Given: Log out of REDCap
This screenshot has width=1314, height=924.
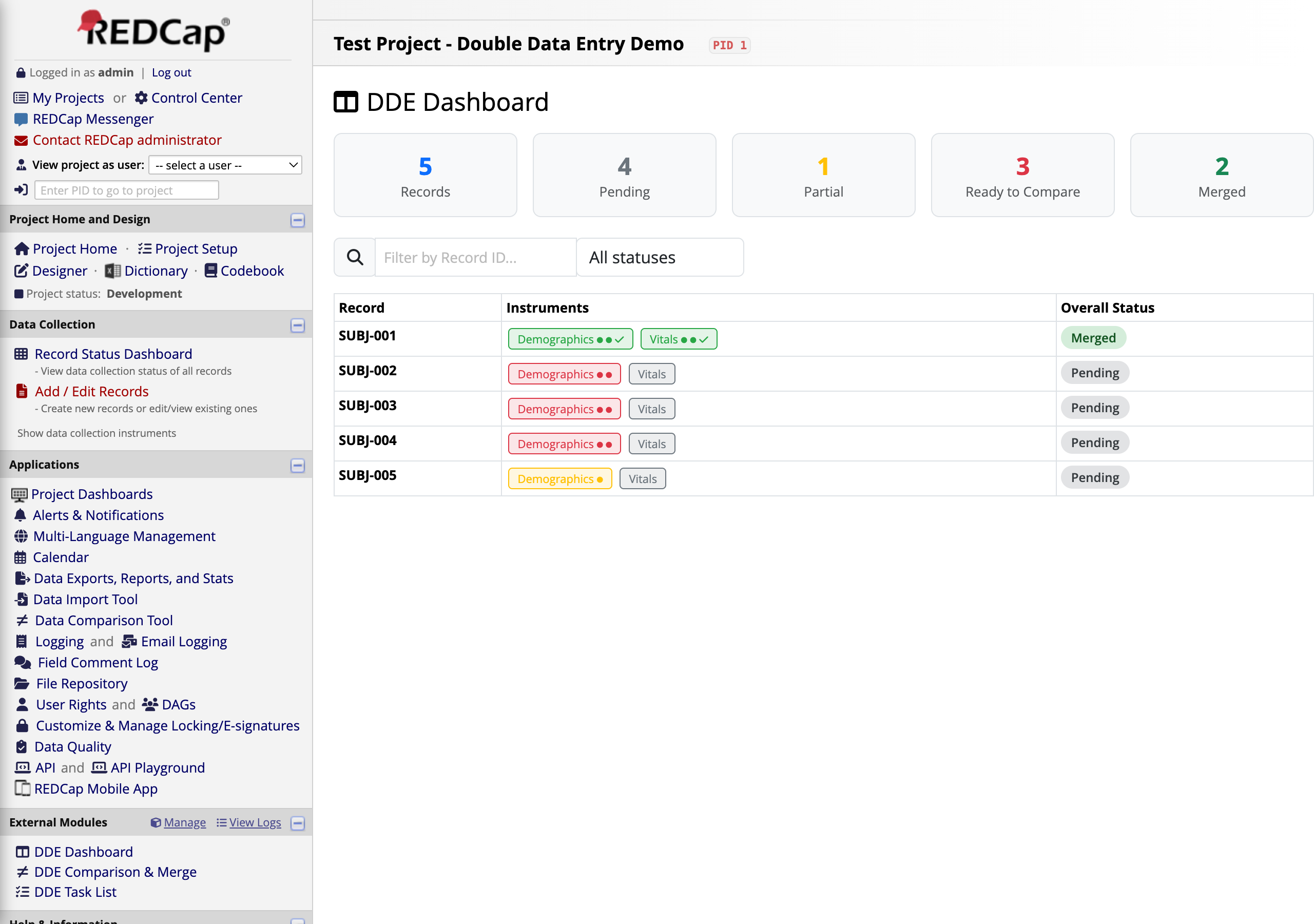Looking at the screenshot, I should [171, 72].
